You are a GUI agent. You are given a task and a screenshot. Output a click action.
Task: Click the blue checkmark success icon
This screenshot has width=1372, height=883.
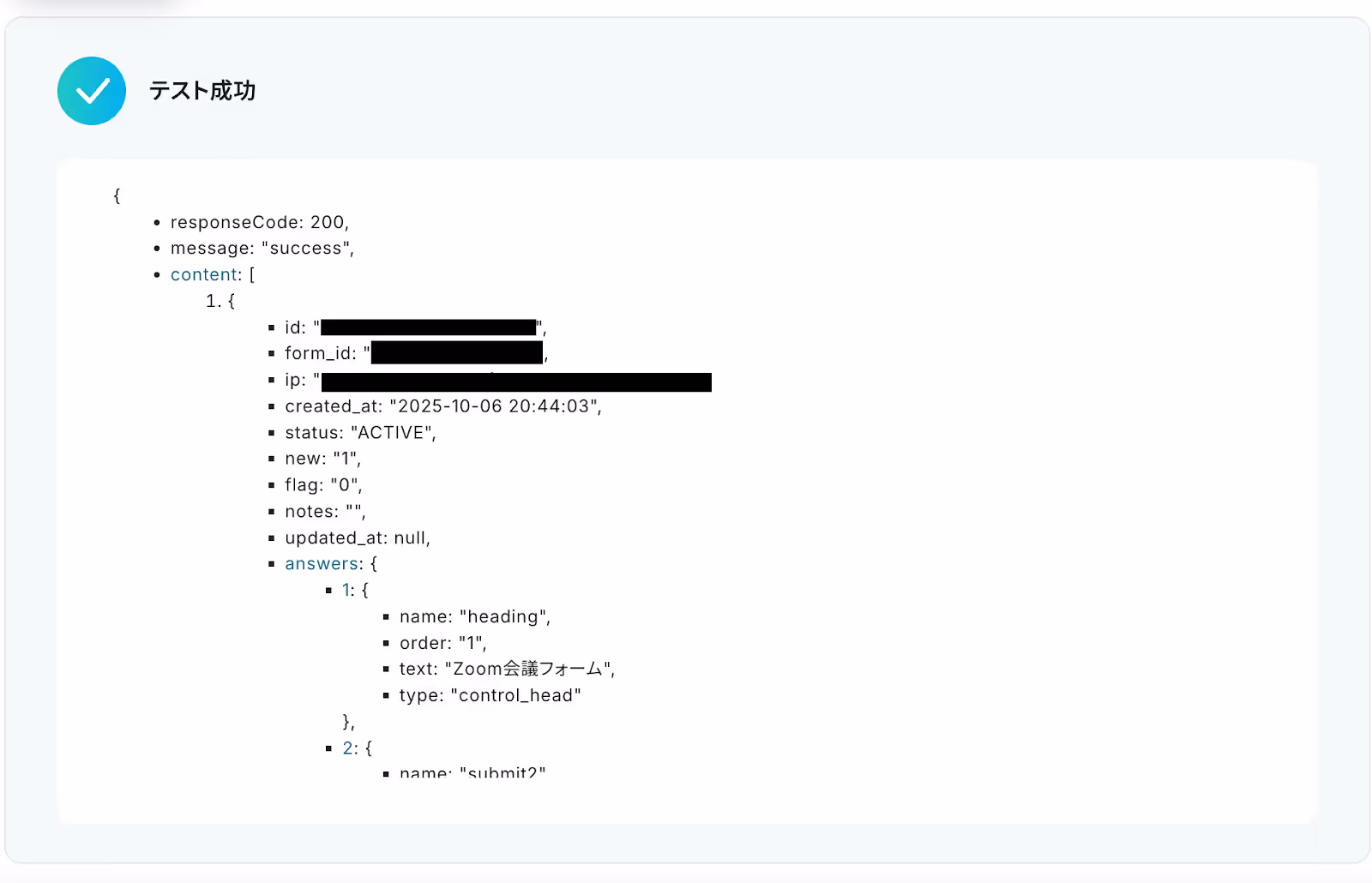coord(92,91)
